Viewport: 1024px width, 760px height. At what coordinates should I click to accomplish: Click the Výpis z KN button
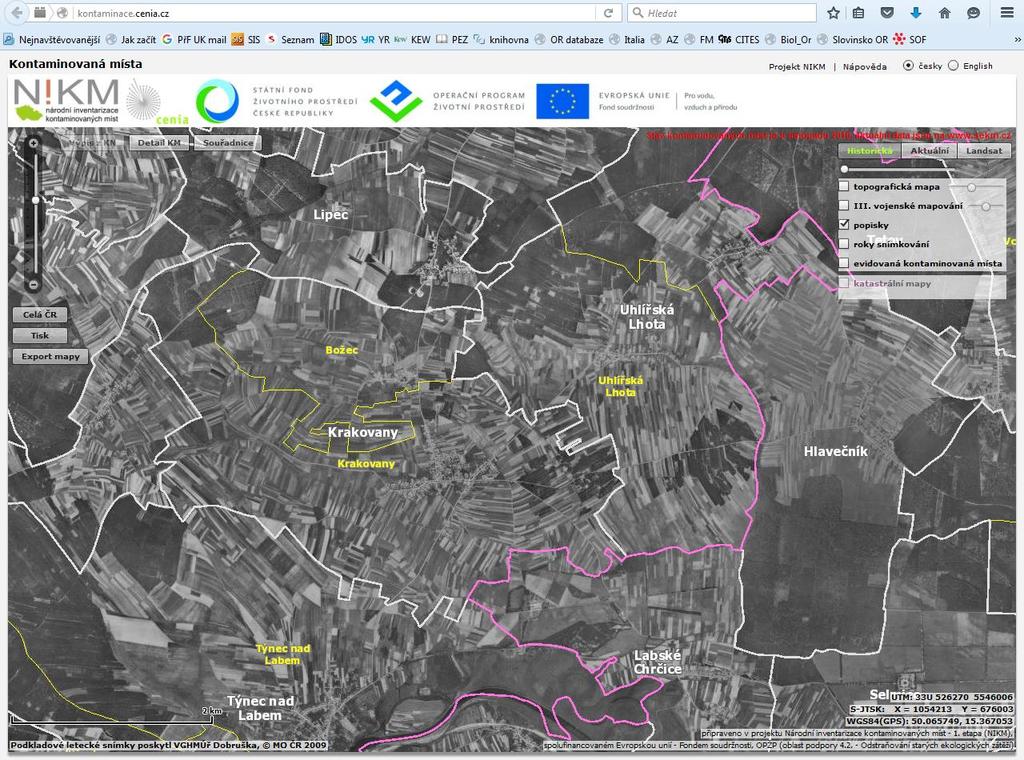click(x=92, y=143)
